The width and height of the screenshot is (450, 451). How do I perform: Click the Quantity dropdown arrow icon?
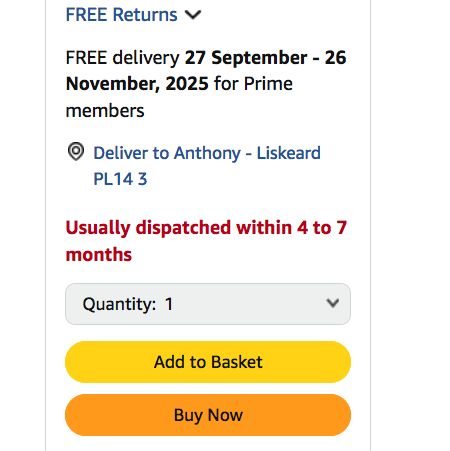[x=333, y=303]
